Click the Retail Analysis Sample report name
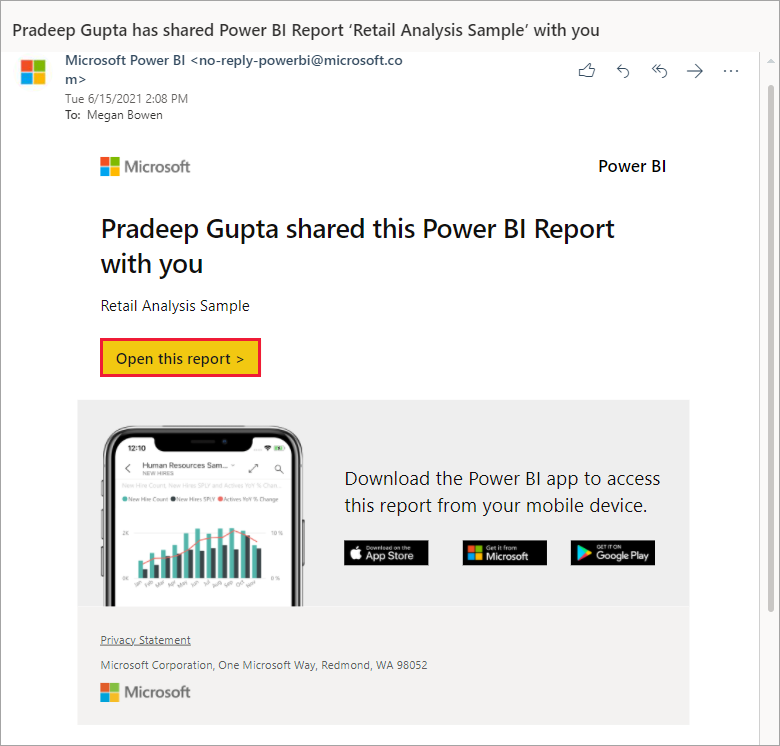780x746 pixels. [175, 306]
